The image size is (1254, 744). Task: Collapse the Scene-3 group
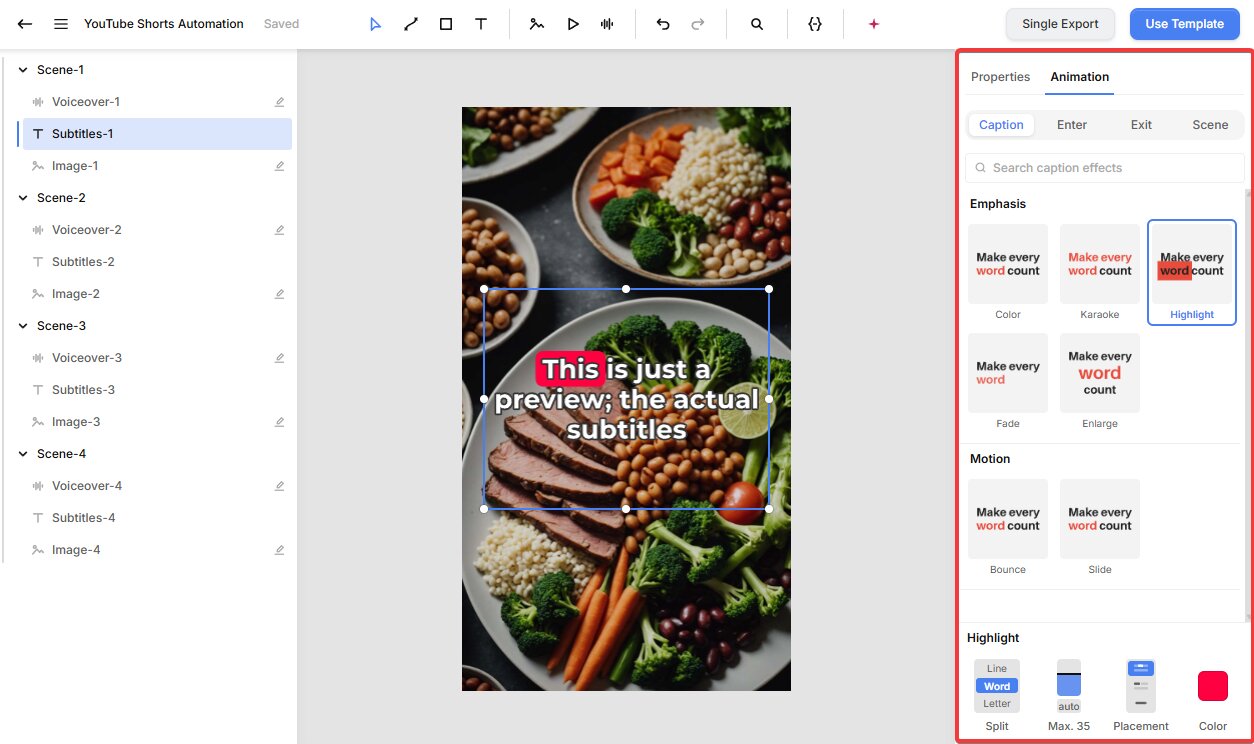tap(23, 326)
